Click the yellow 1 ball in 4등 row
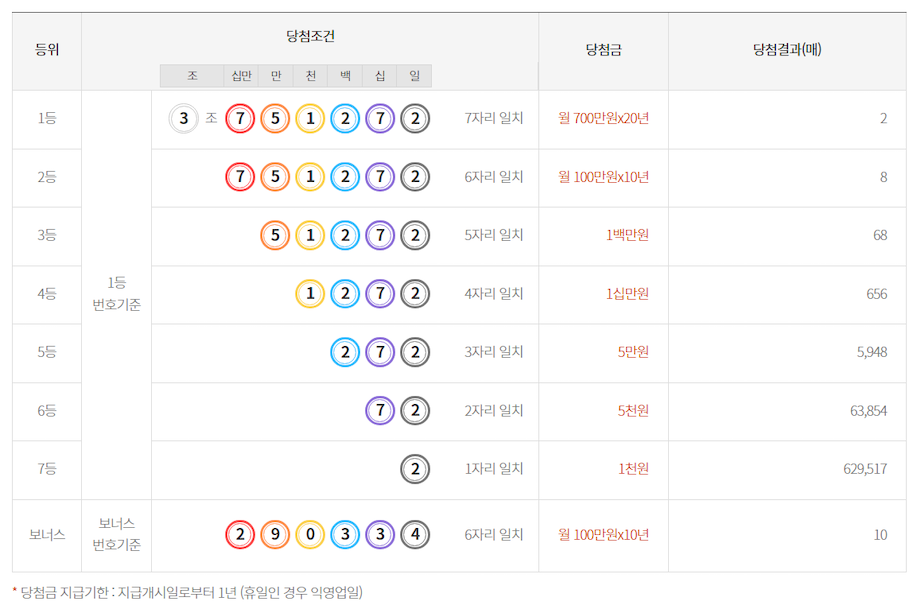Viewport: 921px width, 609px height. (310, 294)
